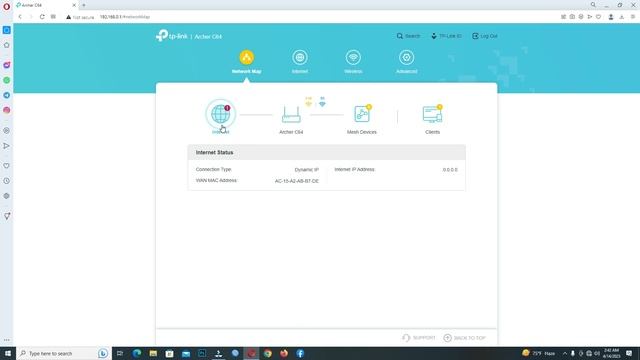The width and height of the screenshot is (640, 360).
Task: Select the Mesh Devices icon
Action: tap(362, 114)
